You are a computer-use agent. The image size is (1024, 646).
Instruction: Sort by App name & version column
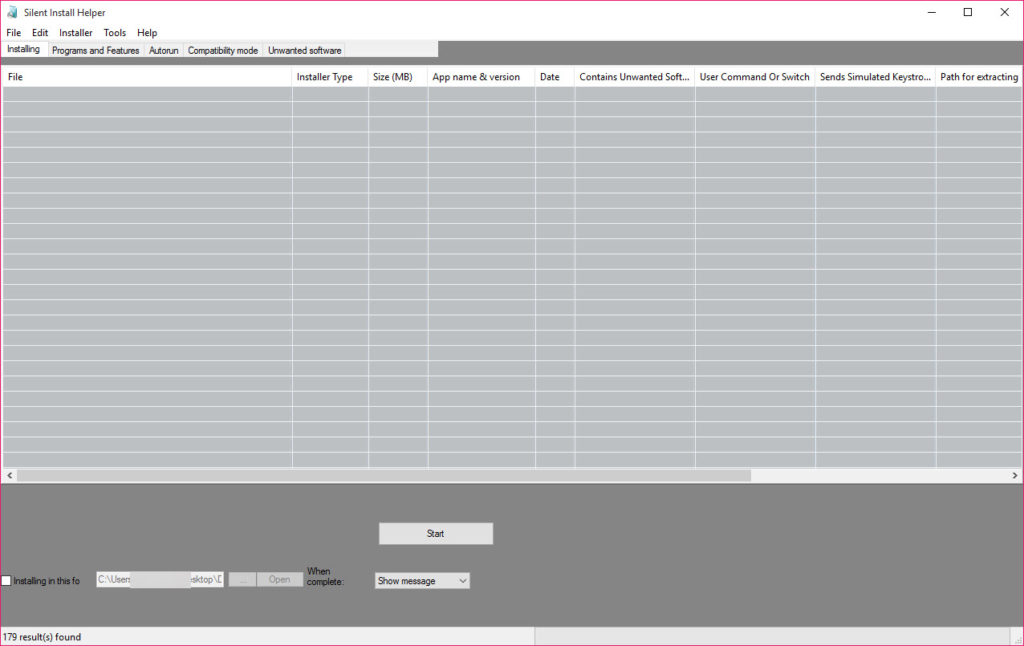tap(481, 77)
